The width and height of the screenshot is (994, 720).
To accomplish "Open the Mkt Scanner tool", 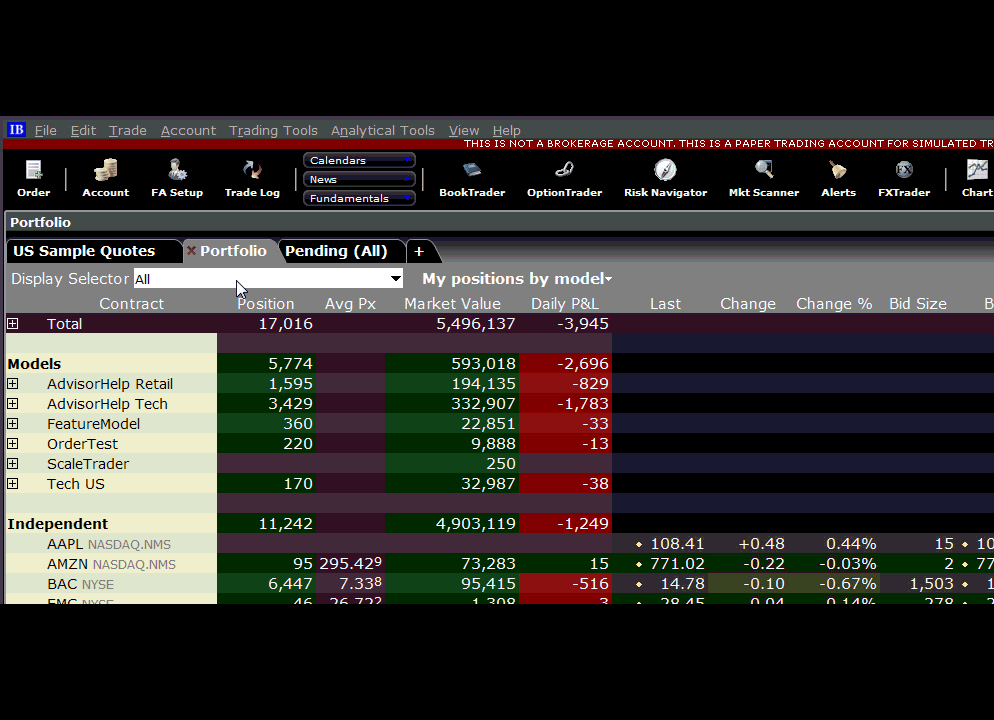I will coord(763,177).
